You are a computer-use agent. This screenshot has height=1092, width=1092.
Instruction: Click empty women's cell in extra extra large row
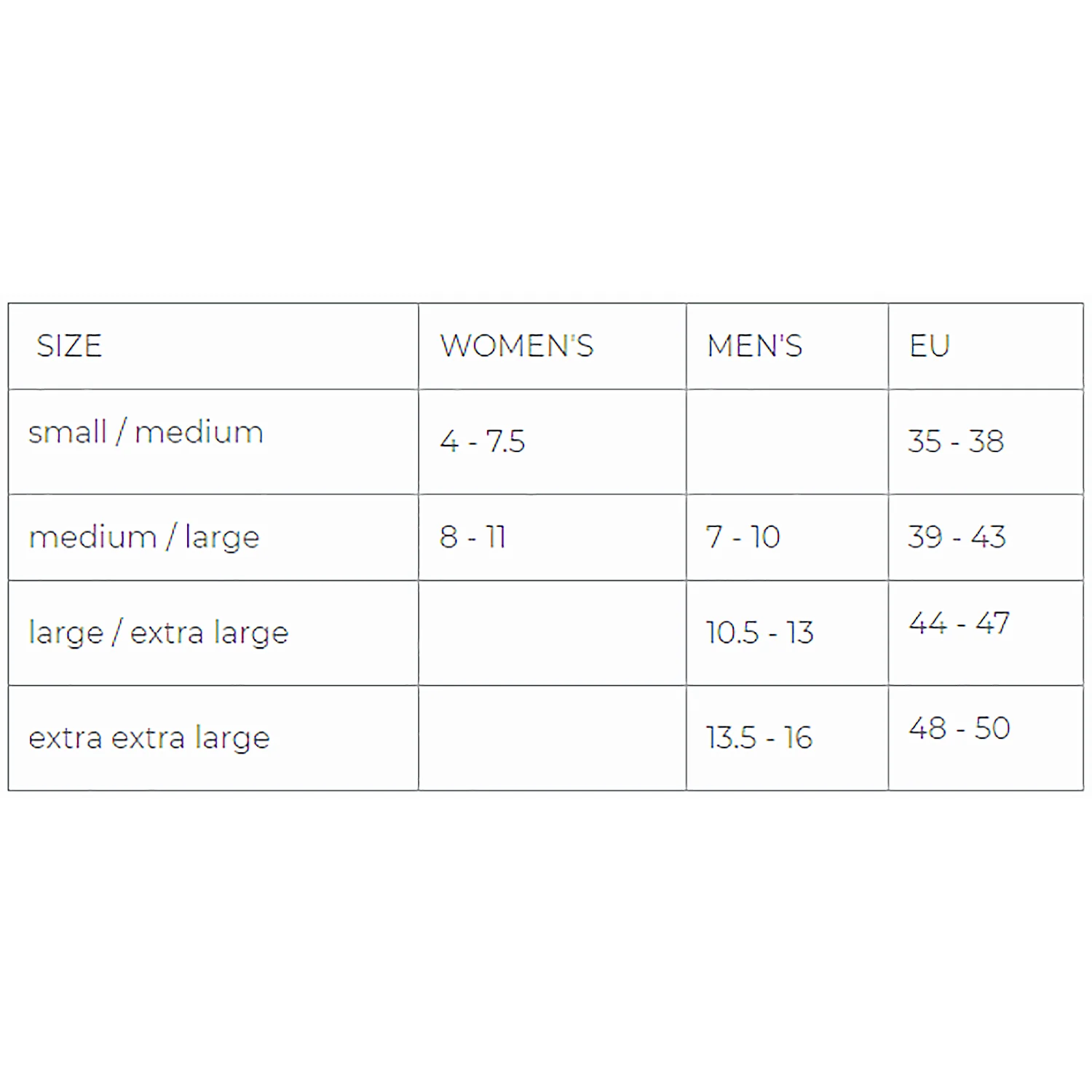(x=552, y=737)
